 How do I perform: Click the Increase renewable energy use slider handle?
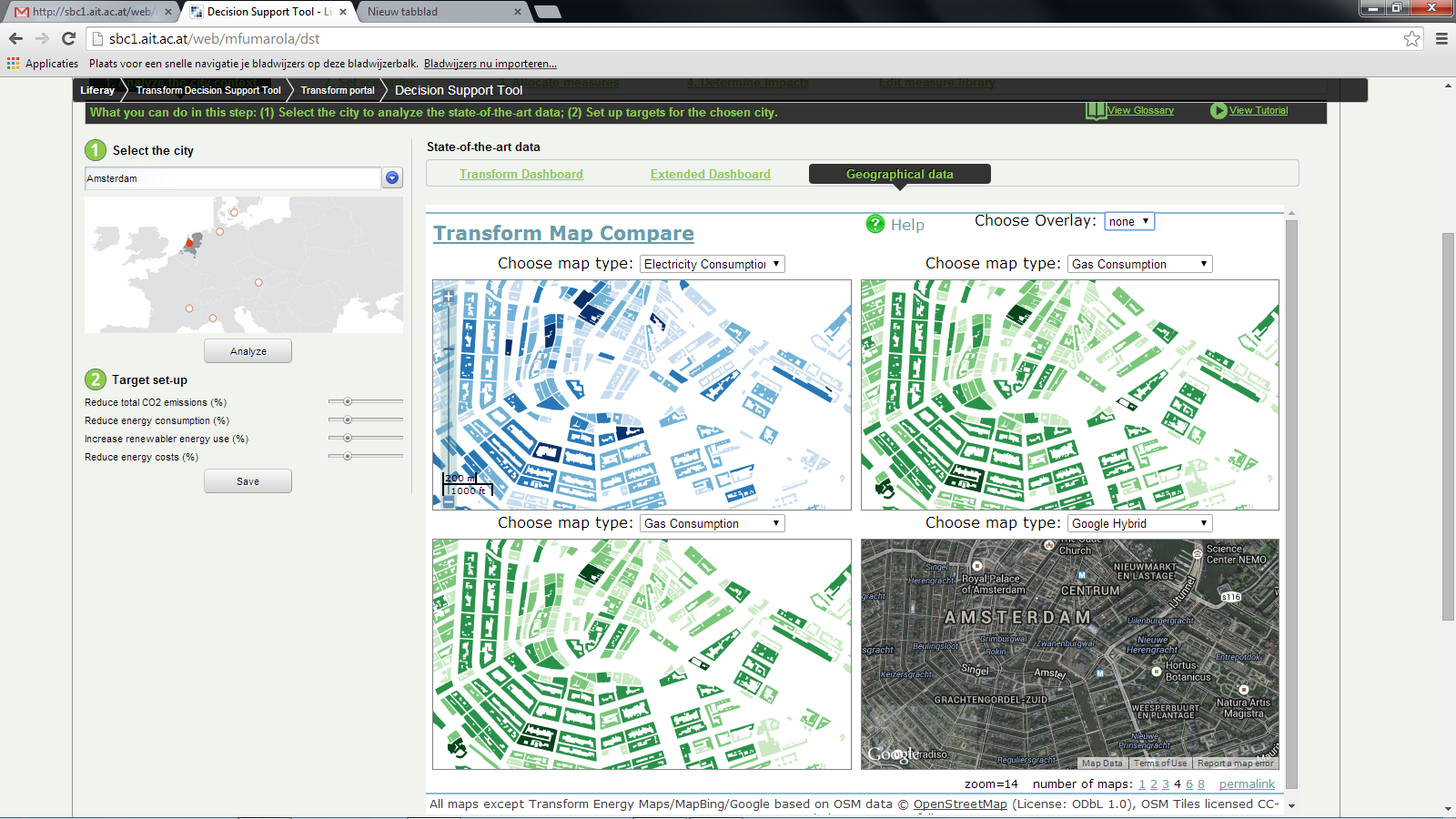coord(347,438)
